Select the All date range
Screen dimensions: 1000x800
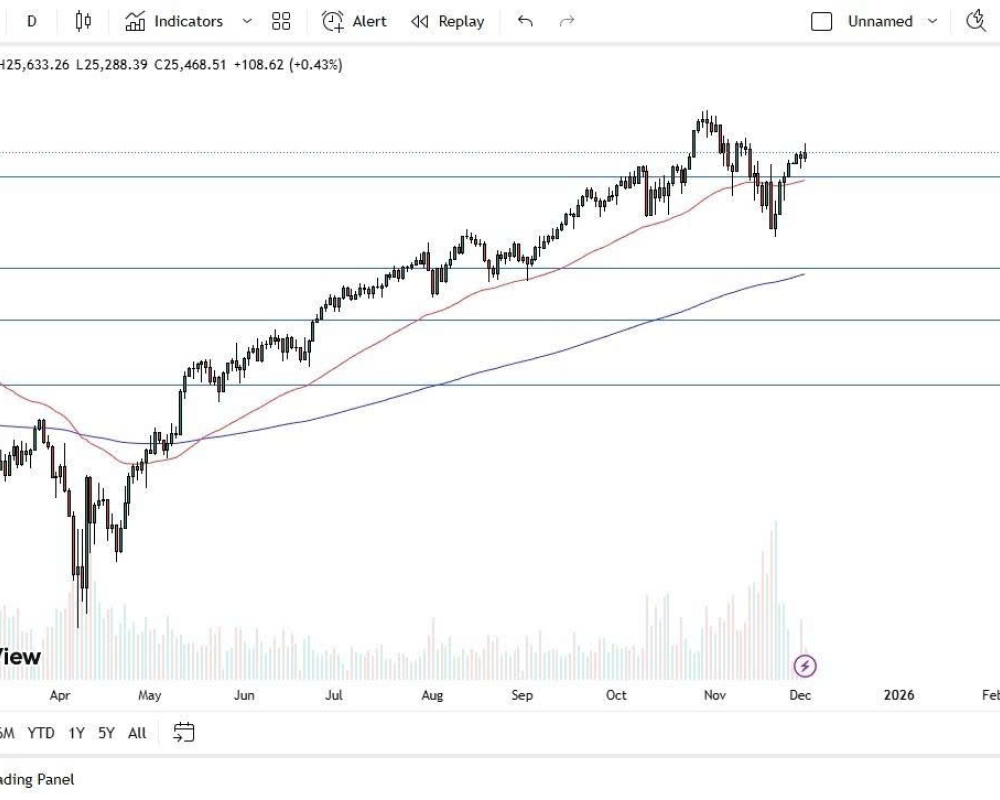tap(137, 733)
